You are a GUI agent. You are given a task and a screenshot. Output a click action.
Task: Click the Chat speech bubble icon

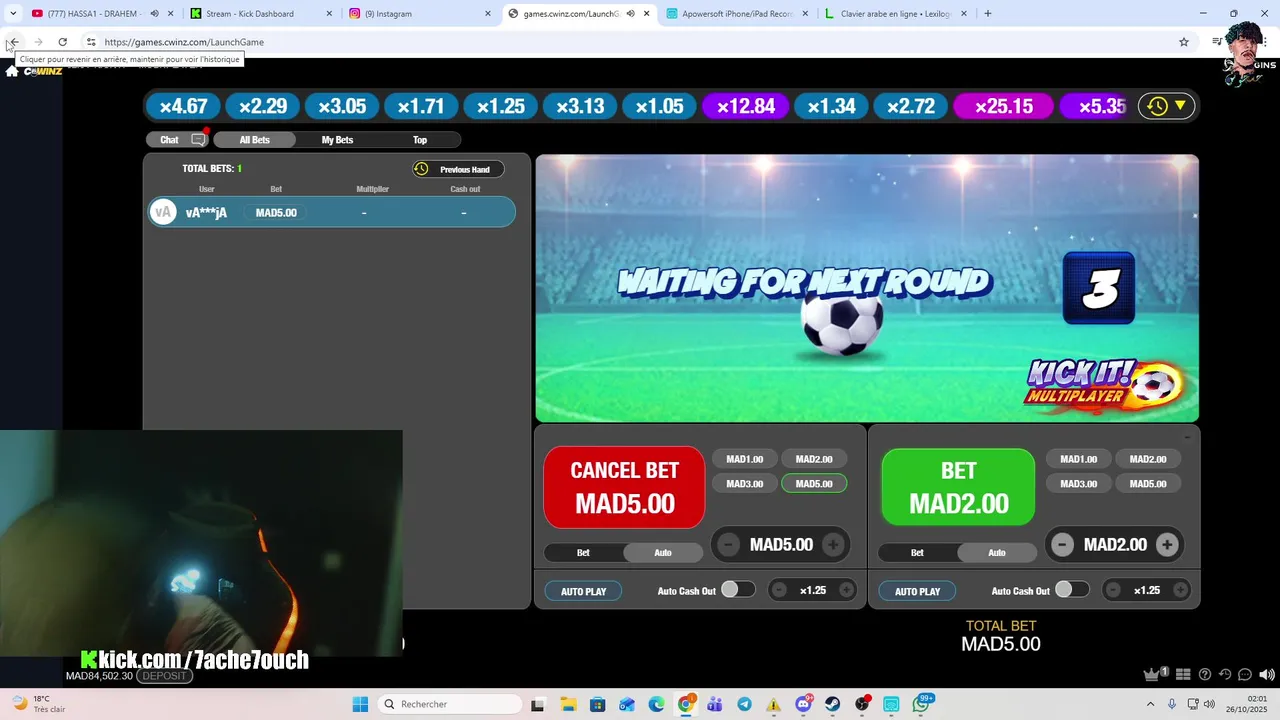point(198,140)
